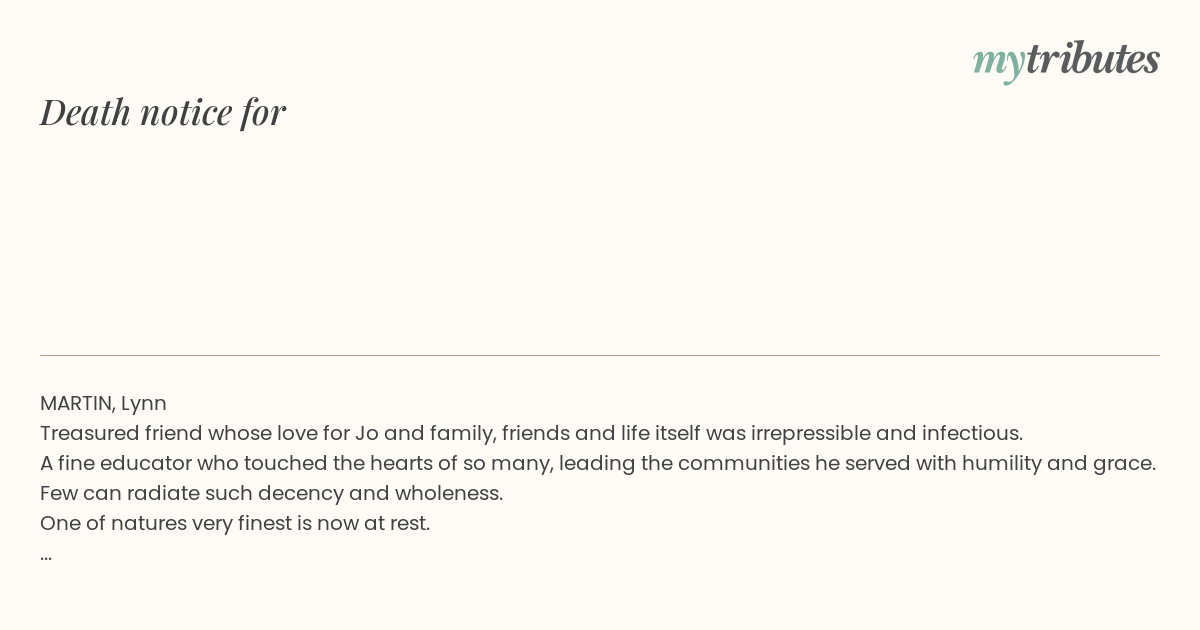Click the green 'my' part of logo
The image size is (1200, 630).
[x=999, y=63]
